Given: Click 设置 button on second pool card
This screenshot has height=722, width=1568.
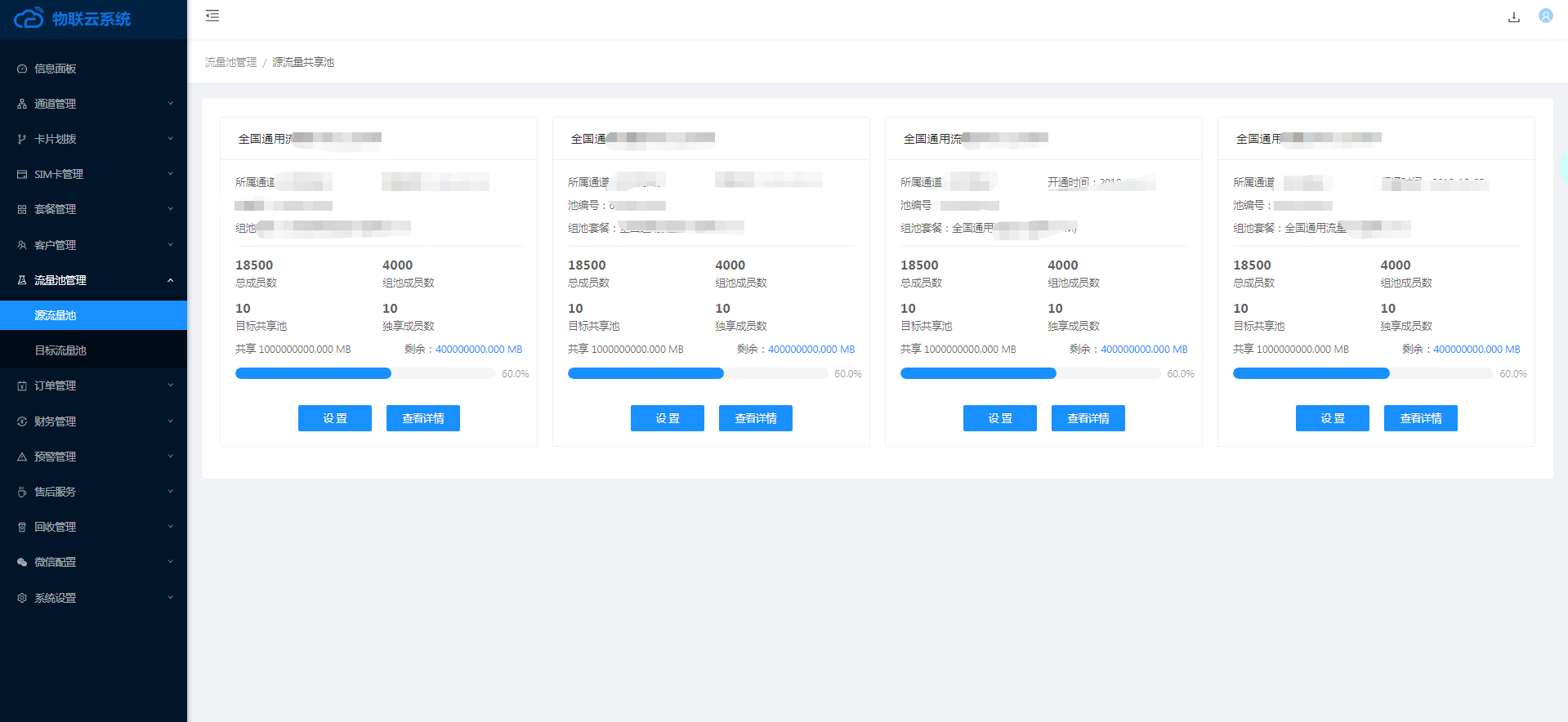Looking at the screenshot, I should pos(668,418).
